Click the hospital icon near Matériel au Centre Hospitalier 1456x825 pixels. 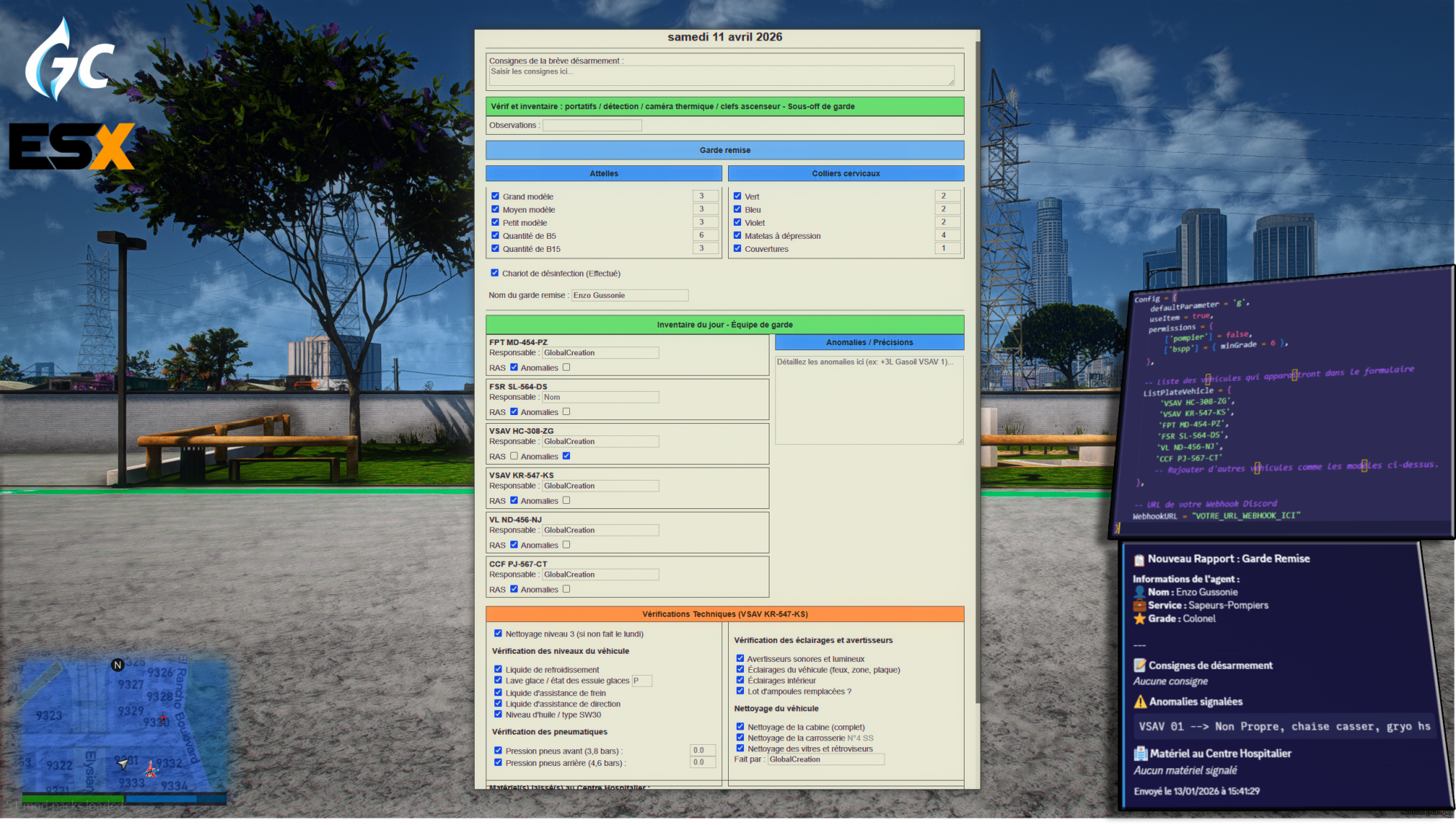click(1140, 754)
